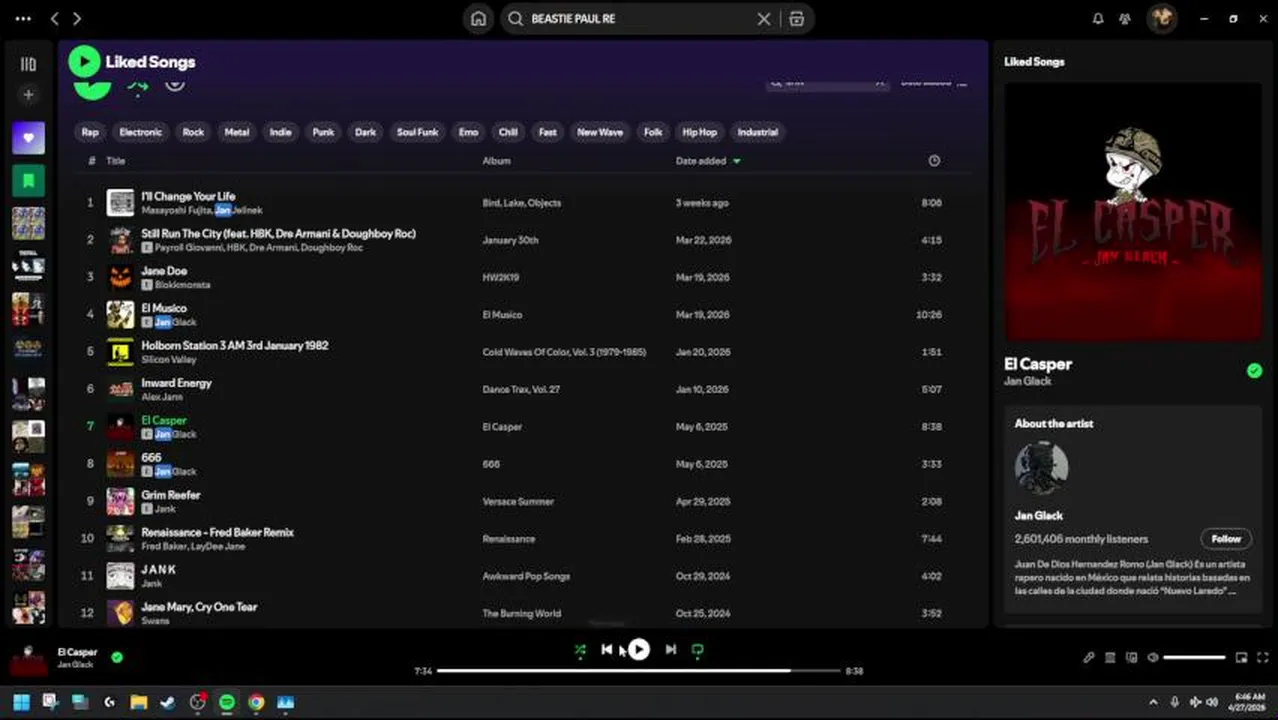Toggle full screen mode icon
Viewport: 1278px width, 720px height.
[x=1262, y=658]
